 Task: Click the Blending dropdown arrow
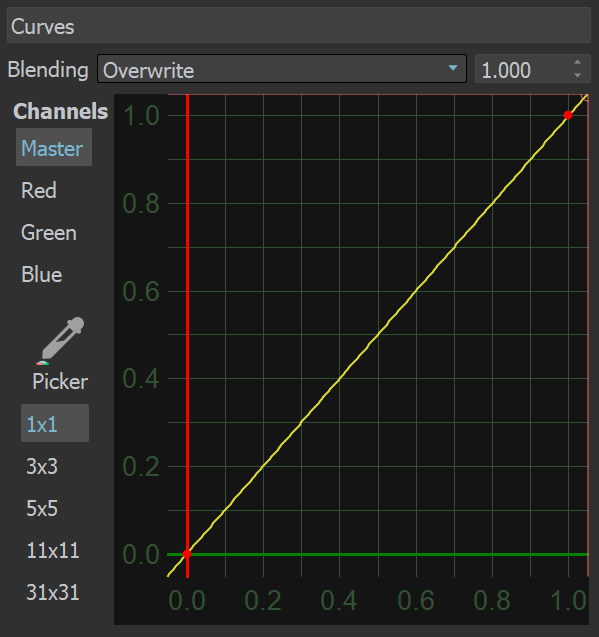click(453, 68)
